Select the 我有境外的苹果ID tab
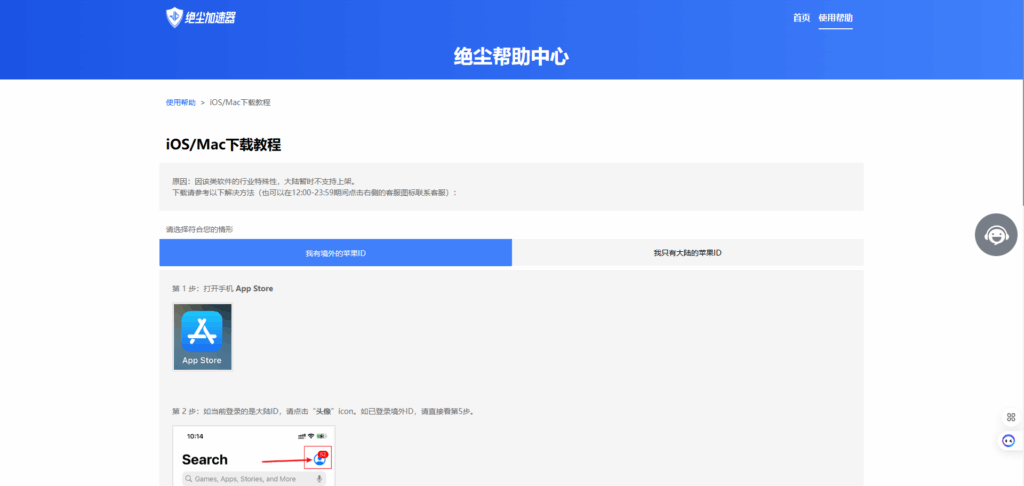 (x=336, y=253)
